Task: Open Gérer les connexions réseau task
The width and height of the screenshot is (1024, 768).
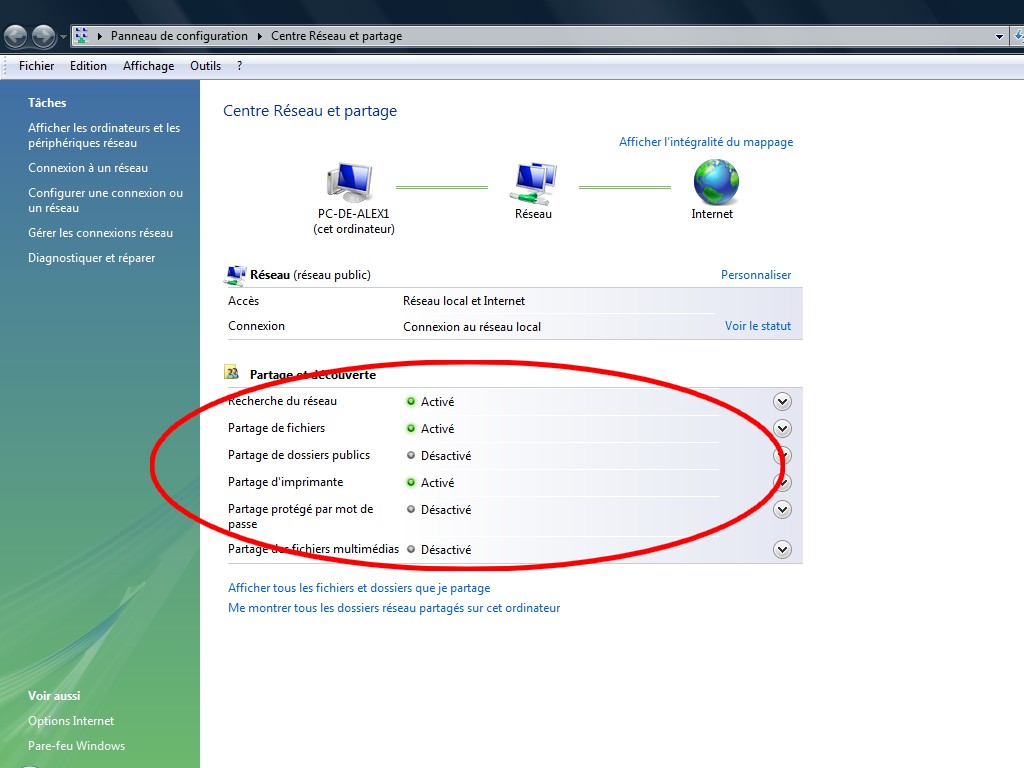Action: 100,233
